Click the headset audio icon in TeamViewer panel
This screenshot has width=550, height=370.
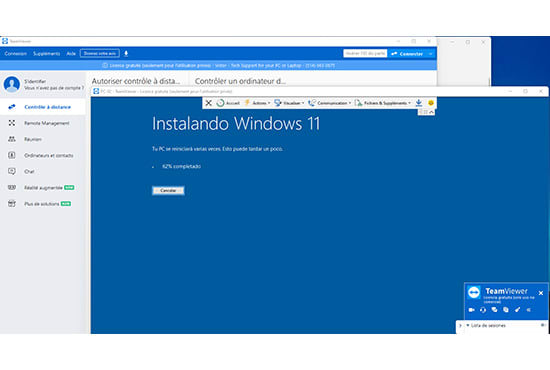coord(483,310)
